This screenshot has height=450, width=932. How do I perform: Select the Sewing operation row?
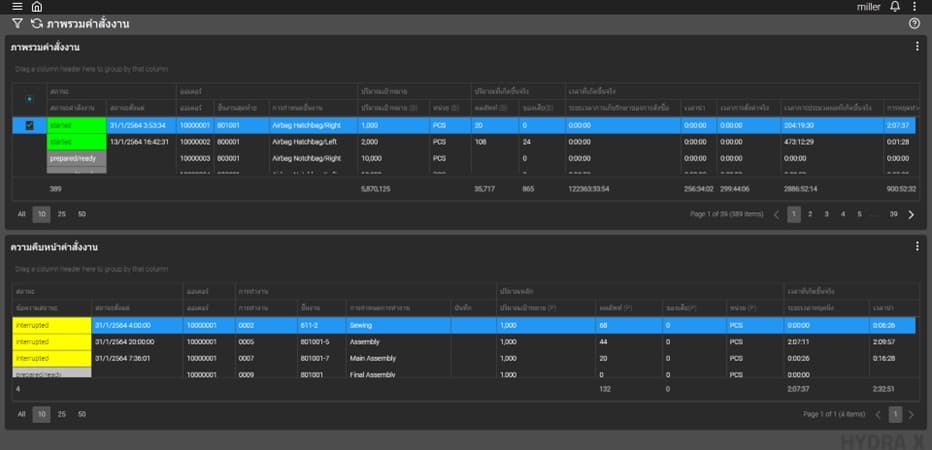click(x=466, y=325)
